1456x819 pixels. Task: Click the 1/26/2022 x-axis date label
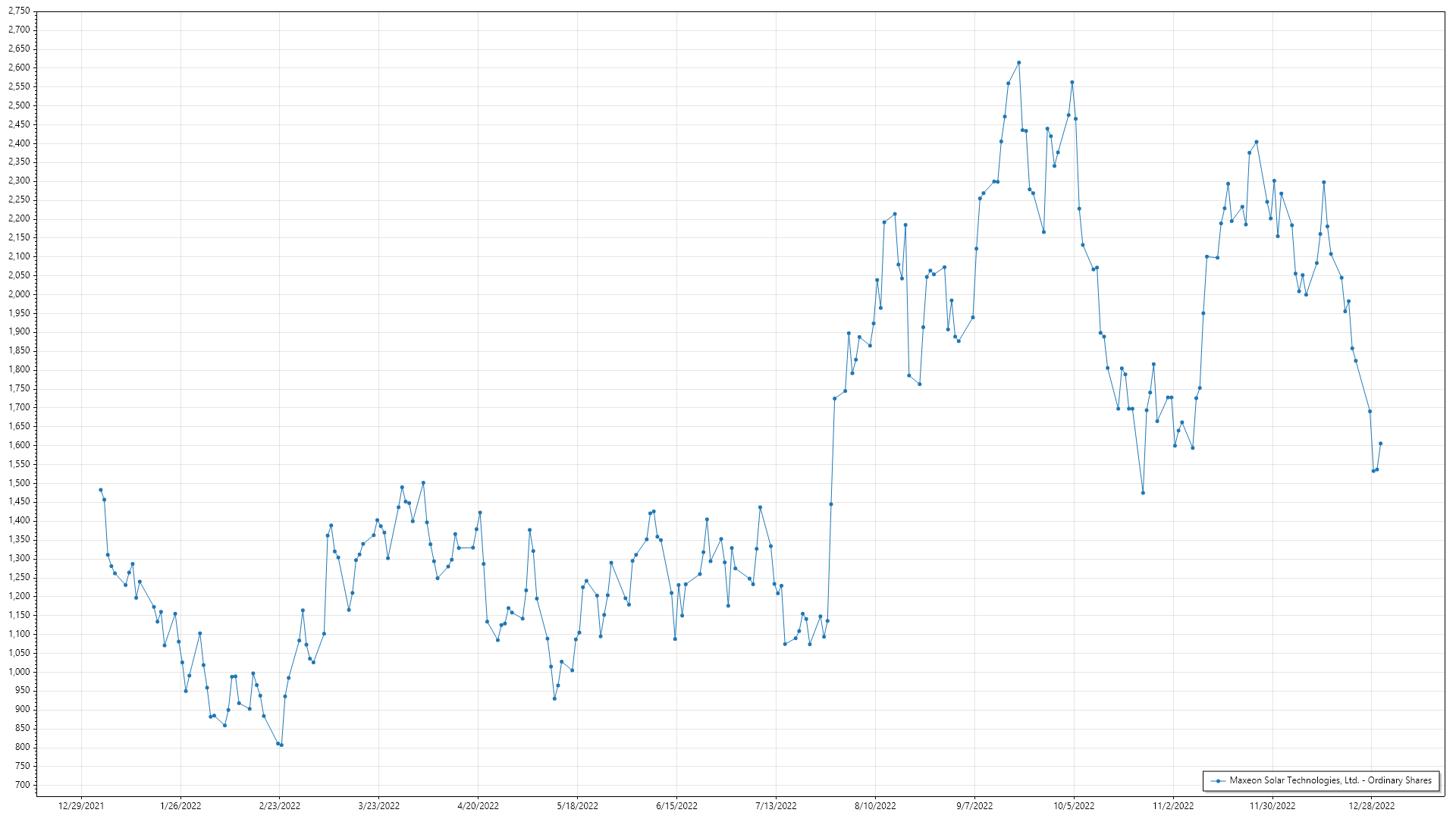(180, 805)
